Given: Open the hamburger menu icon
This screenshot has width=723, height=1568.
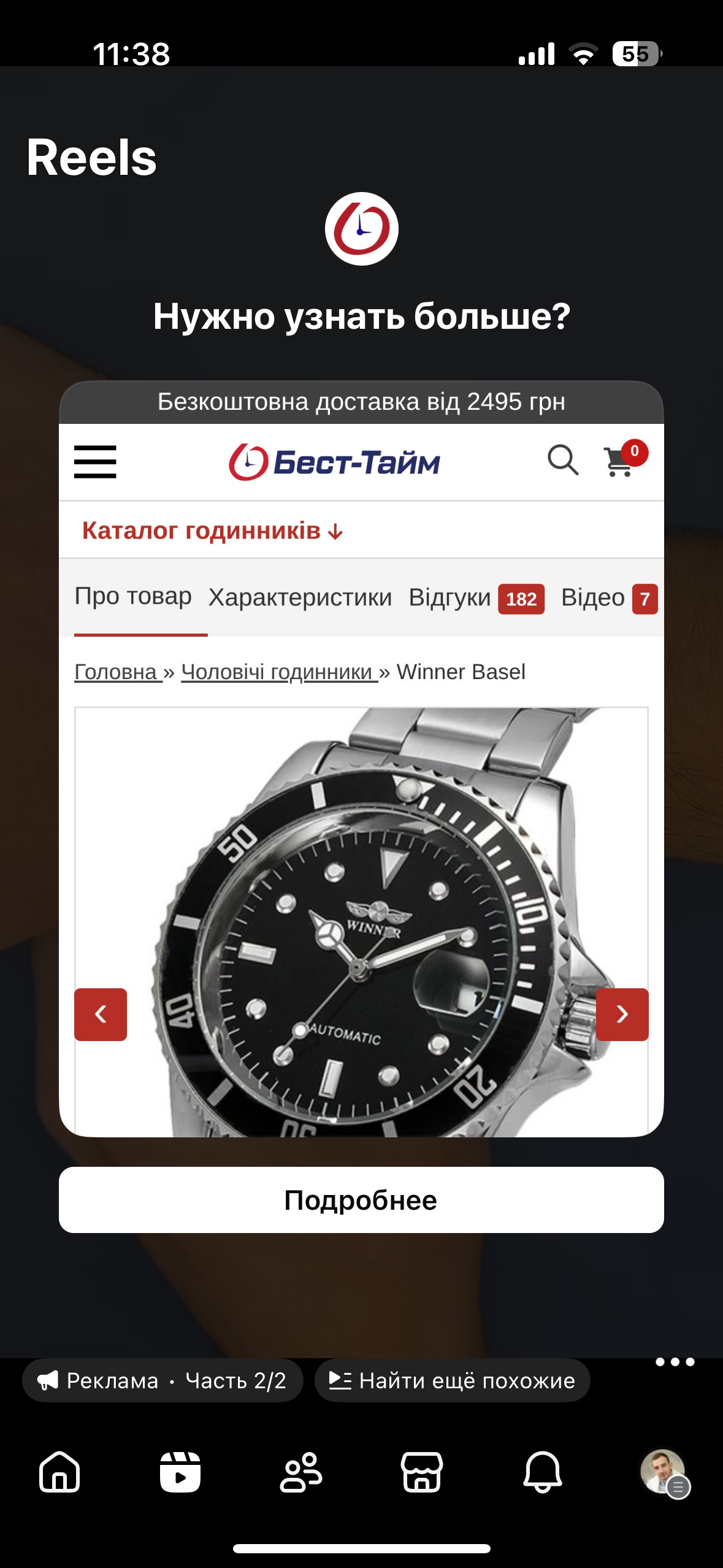Looking at the screenshot, I should tap(95, 462).
